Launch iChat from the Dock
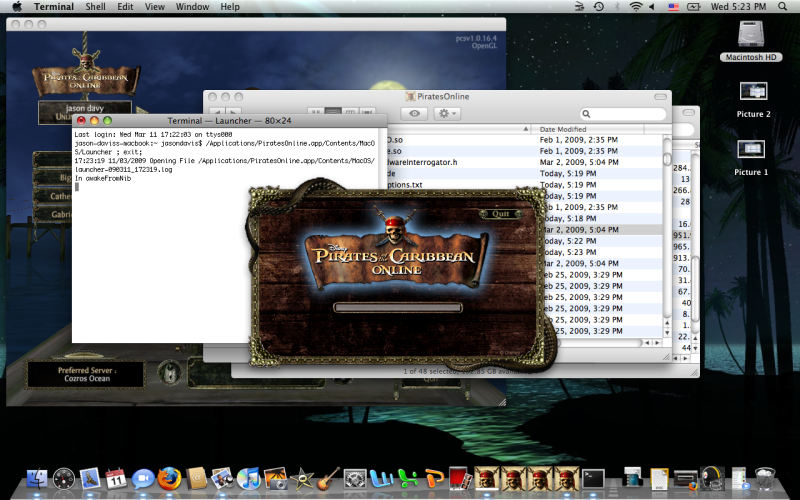Viewport: 800px width, 500px height. pos(143,479)
